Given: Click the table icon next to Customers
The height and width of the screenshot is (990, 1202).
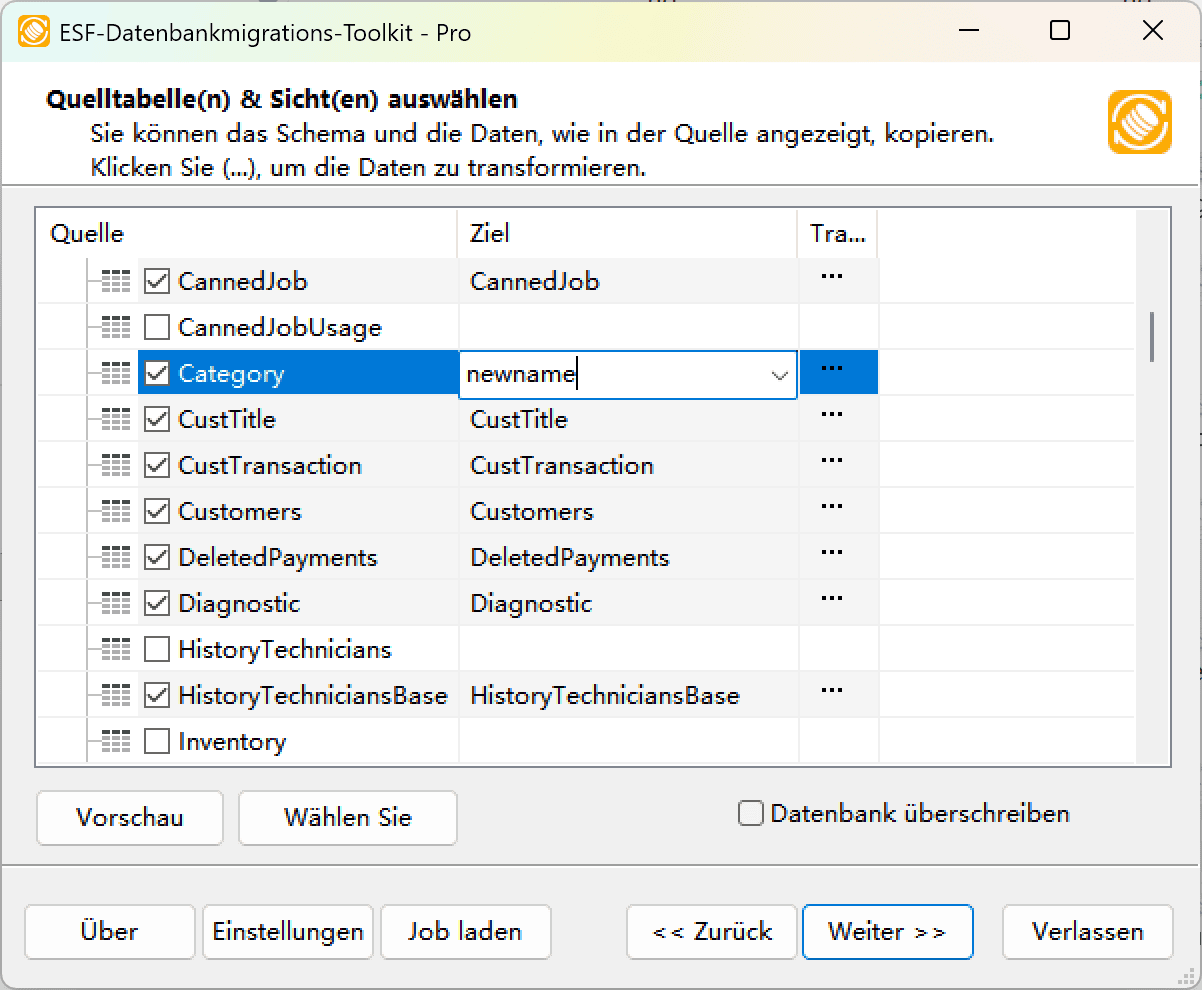Looking at the screenshot, I should [116, 512].
